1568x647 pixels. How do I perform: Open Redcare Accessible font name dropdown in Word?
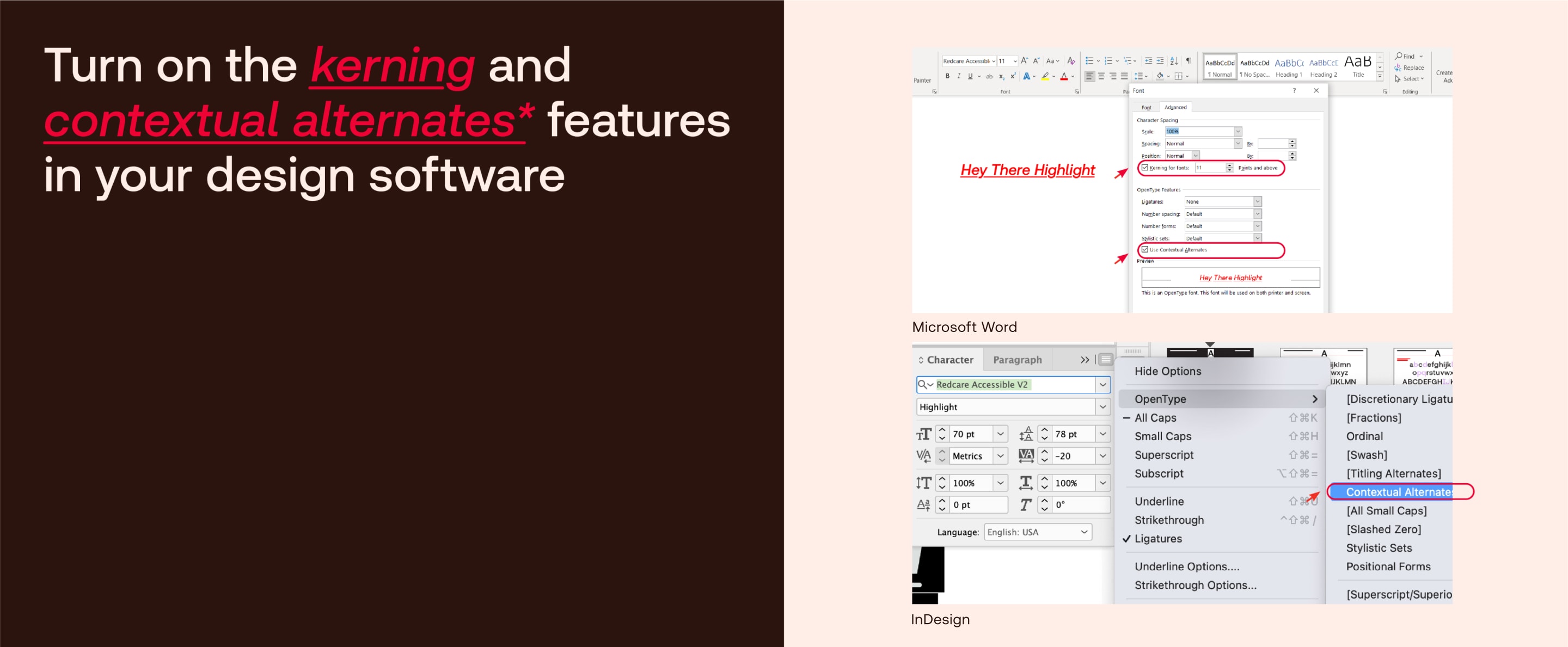(x=994, y=61)
